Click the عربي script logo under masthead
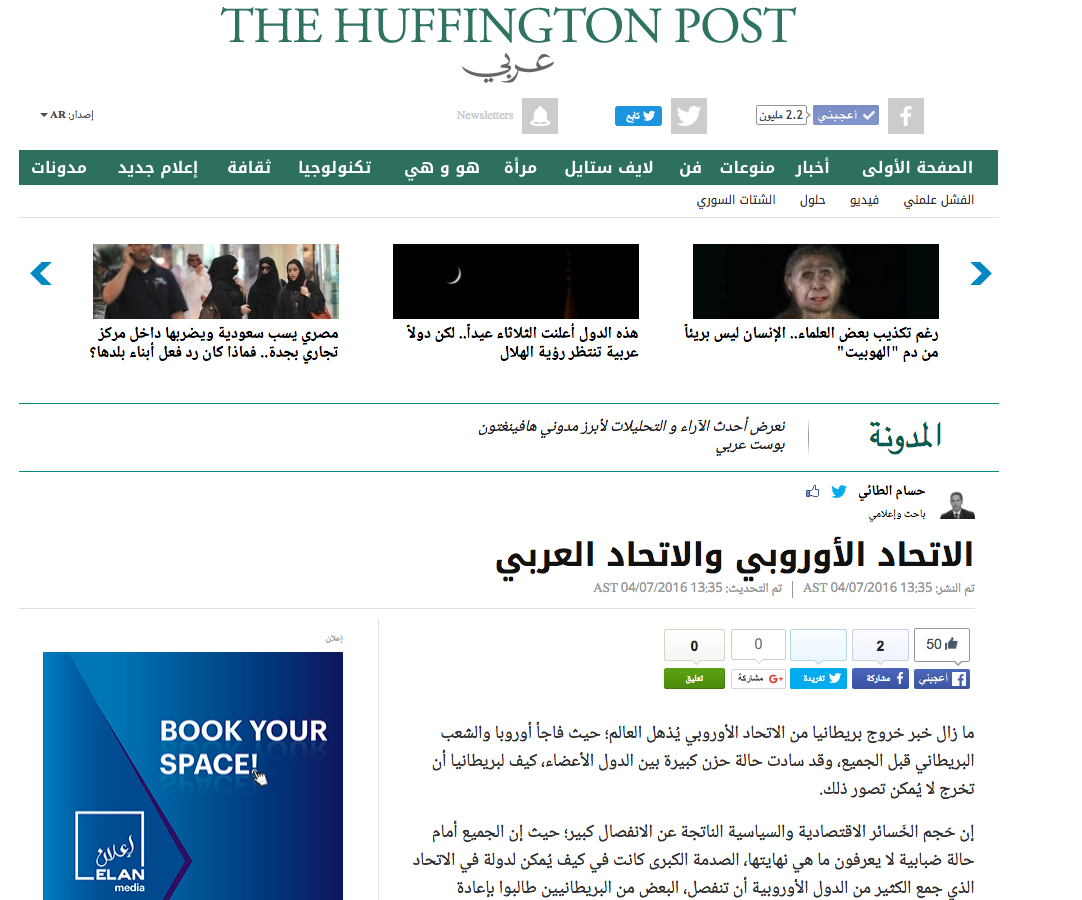Screen dimensions: 1082x900 click(x=508, y=68)
